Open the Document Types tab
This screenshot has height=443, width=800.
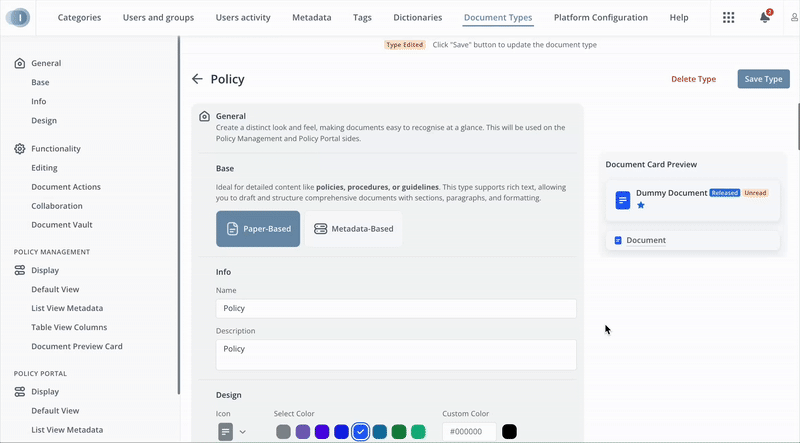coord(498,17)
